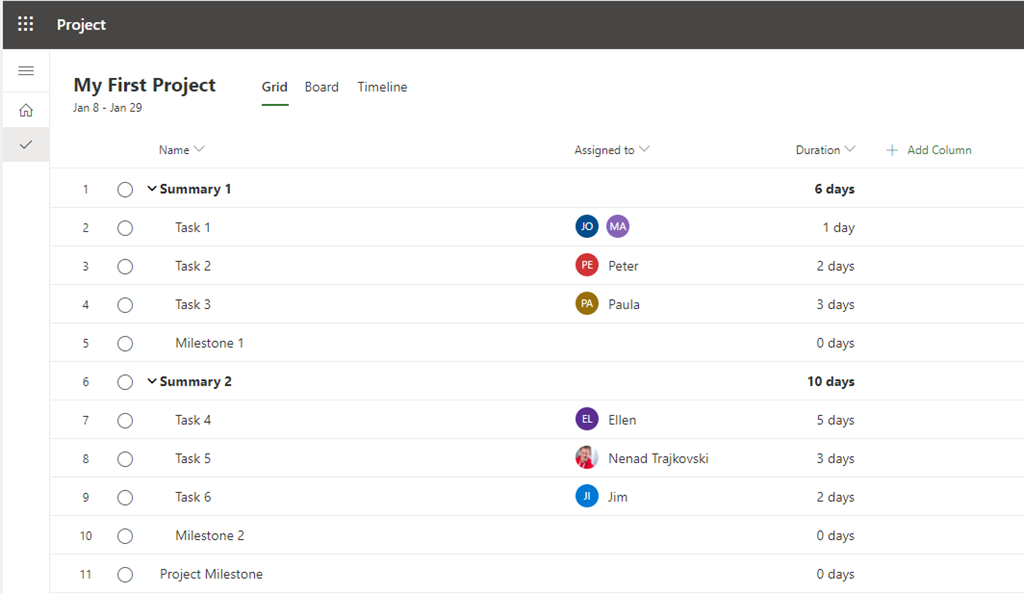Switch to the Board tab
The width and height of the screenshot is (1024, 594).
click(x=321, y=87)
